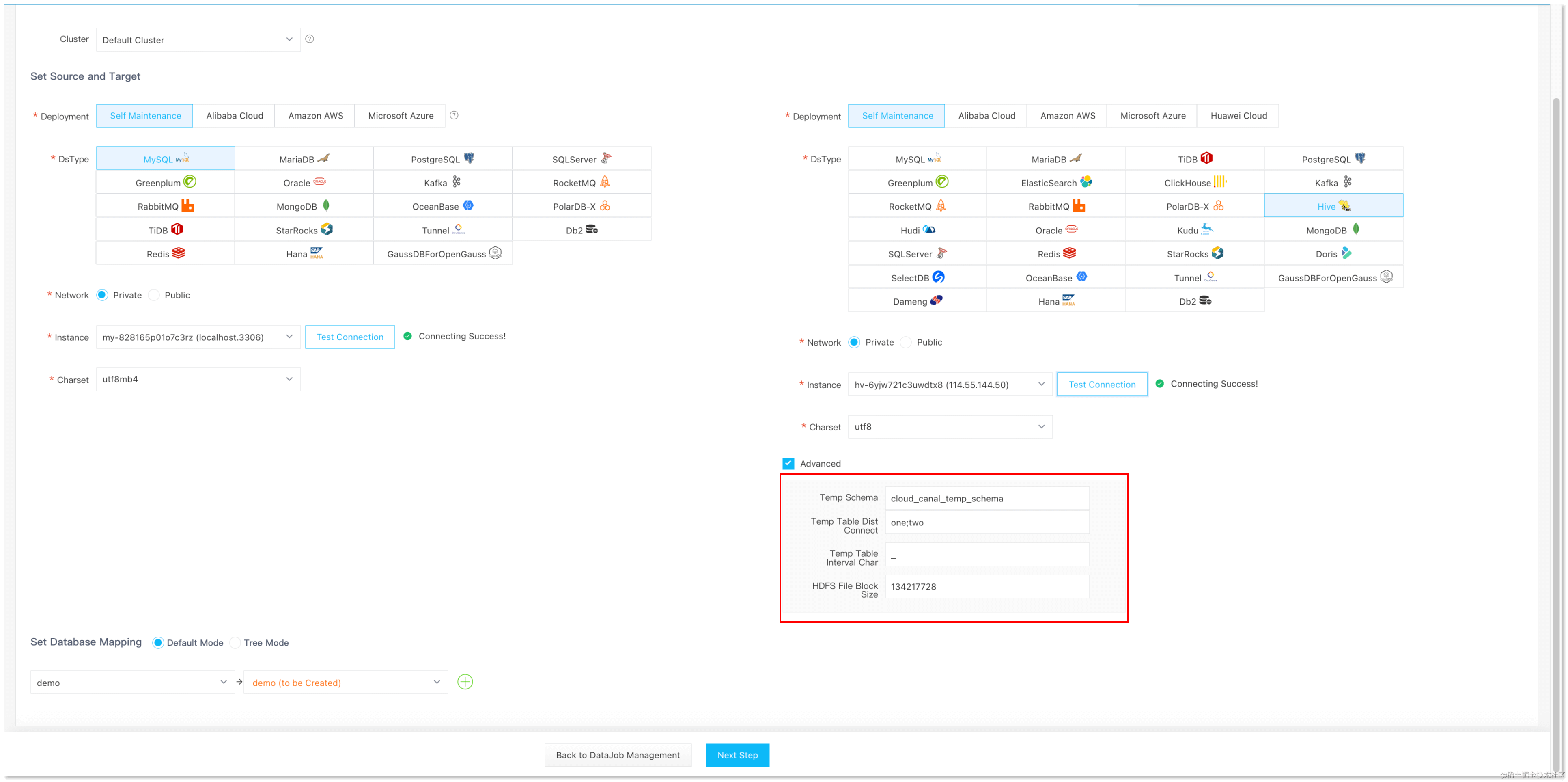Viewport: 1568px width, 782px height.
Task: Select ClickHouse as target database type
Action: click(x=1194, y=182)
